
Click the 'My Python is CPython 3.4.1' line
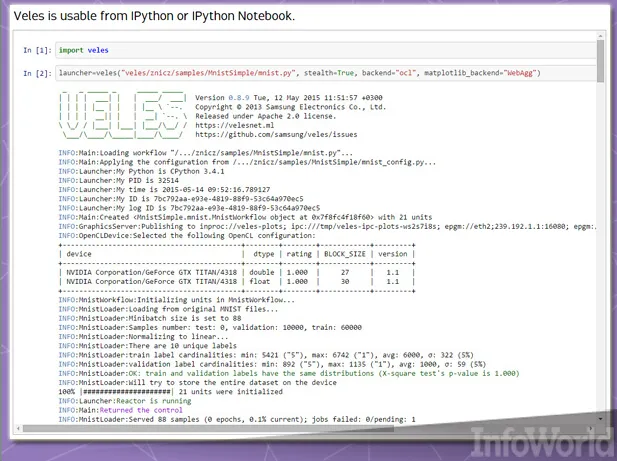tap(141, 171)
